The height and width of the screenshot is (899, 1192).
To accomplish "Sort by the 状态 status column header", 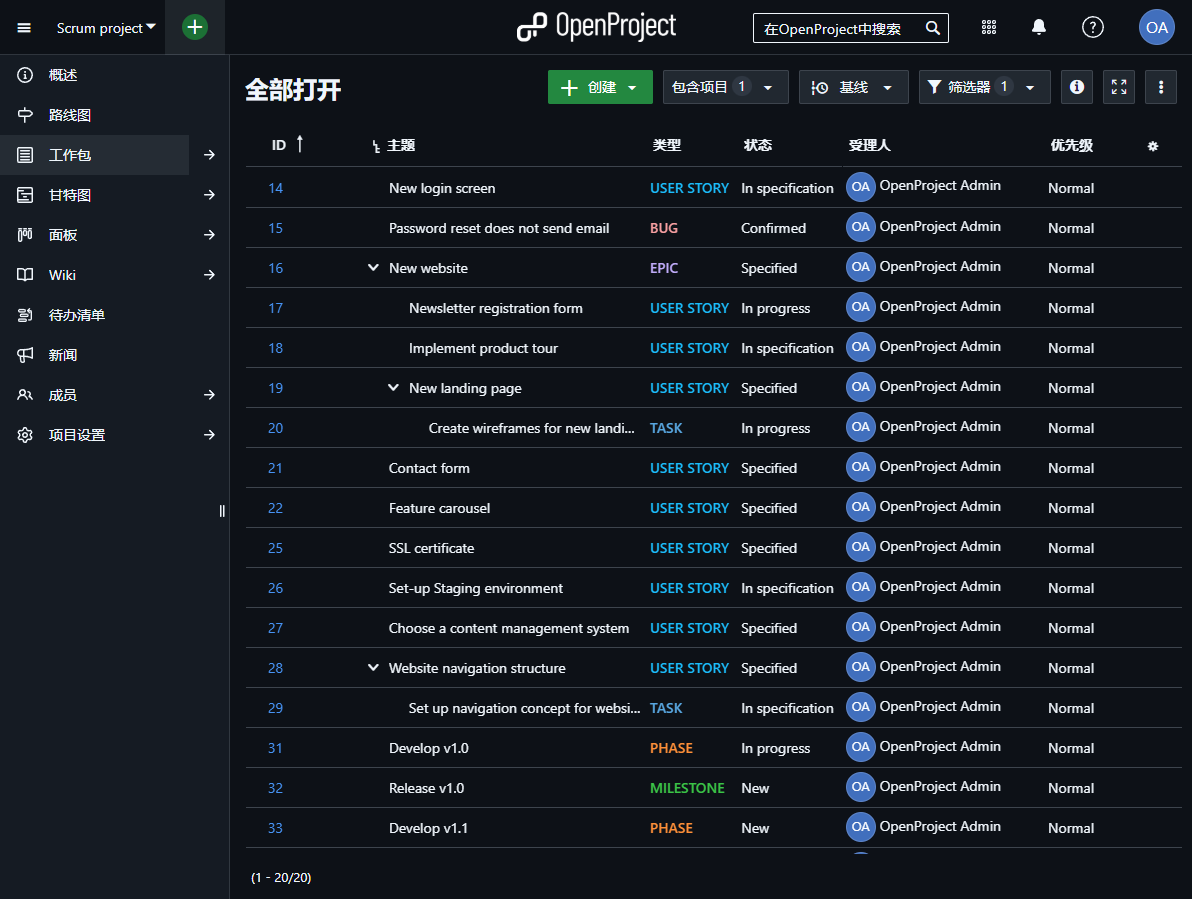I will pyautogui.click(x=757, y=145).
